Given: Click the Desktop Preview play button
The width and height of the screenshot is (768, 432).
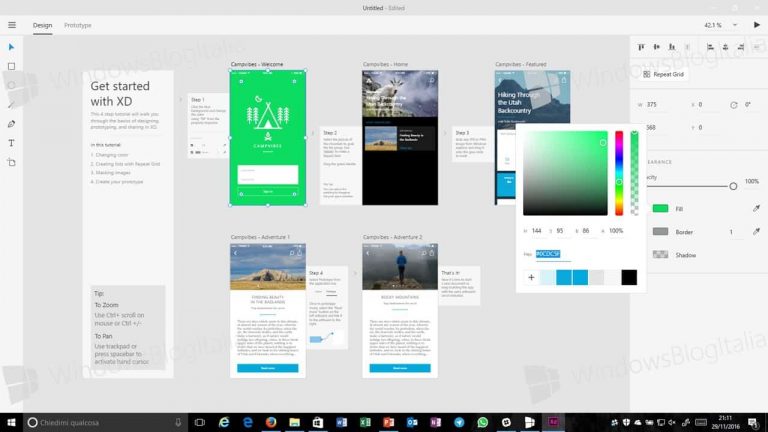Looking at the screenshot, I should 756,24.
